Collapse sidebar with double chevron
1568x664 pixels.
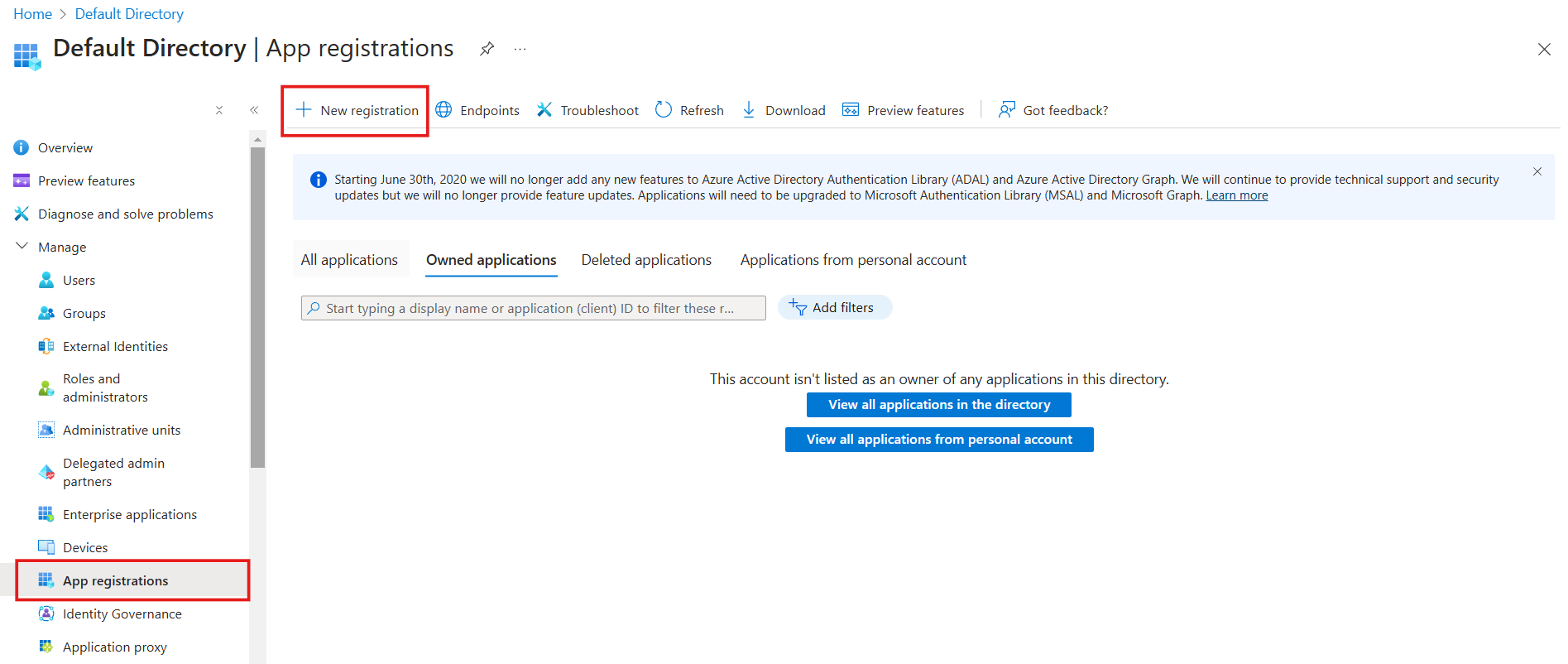coord(254,110)
